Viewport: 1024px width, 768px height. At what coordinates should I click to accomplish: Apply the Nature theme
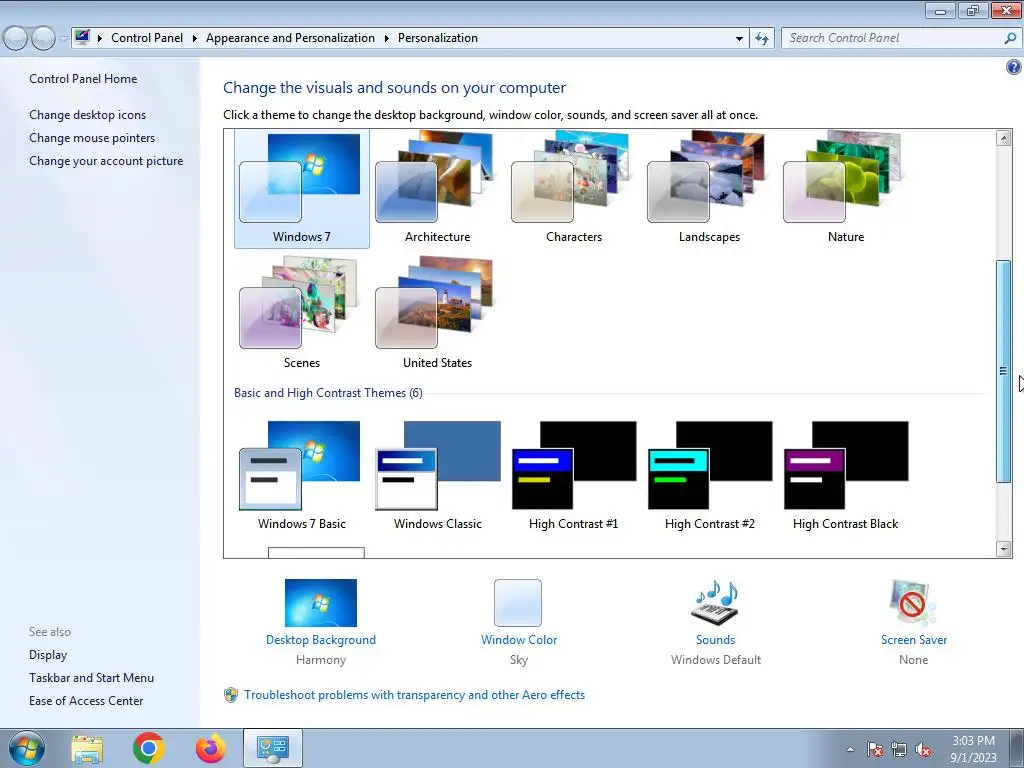pyautogui.click(x=846, y=188)
